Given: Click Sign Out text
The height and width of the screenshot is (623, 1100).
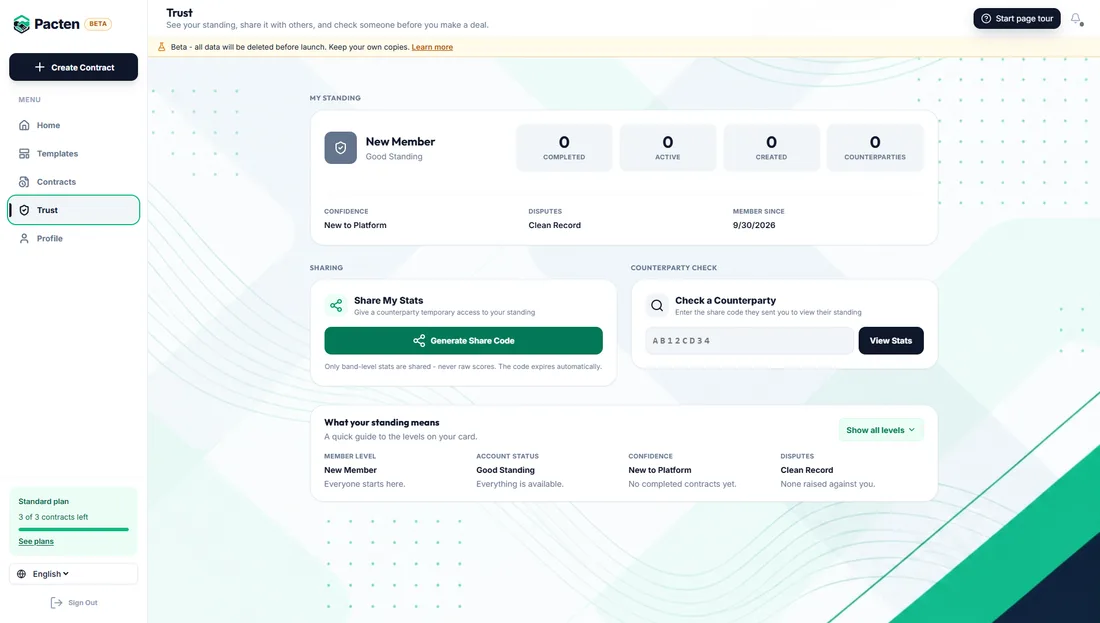Looking at the screenshot, I should (x=83, y=603).
